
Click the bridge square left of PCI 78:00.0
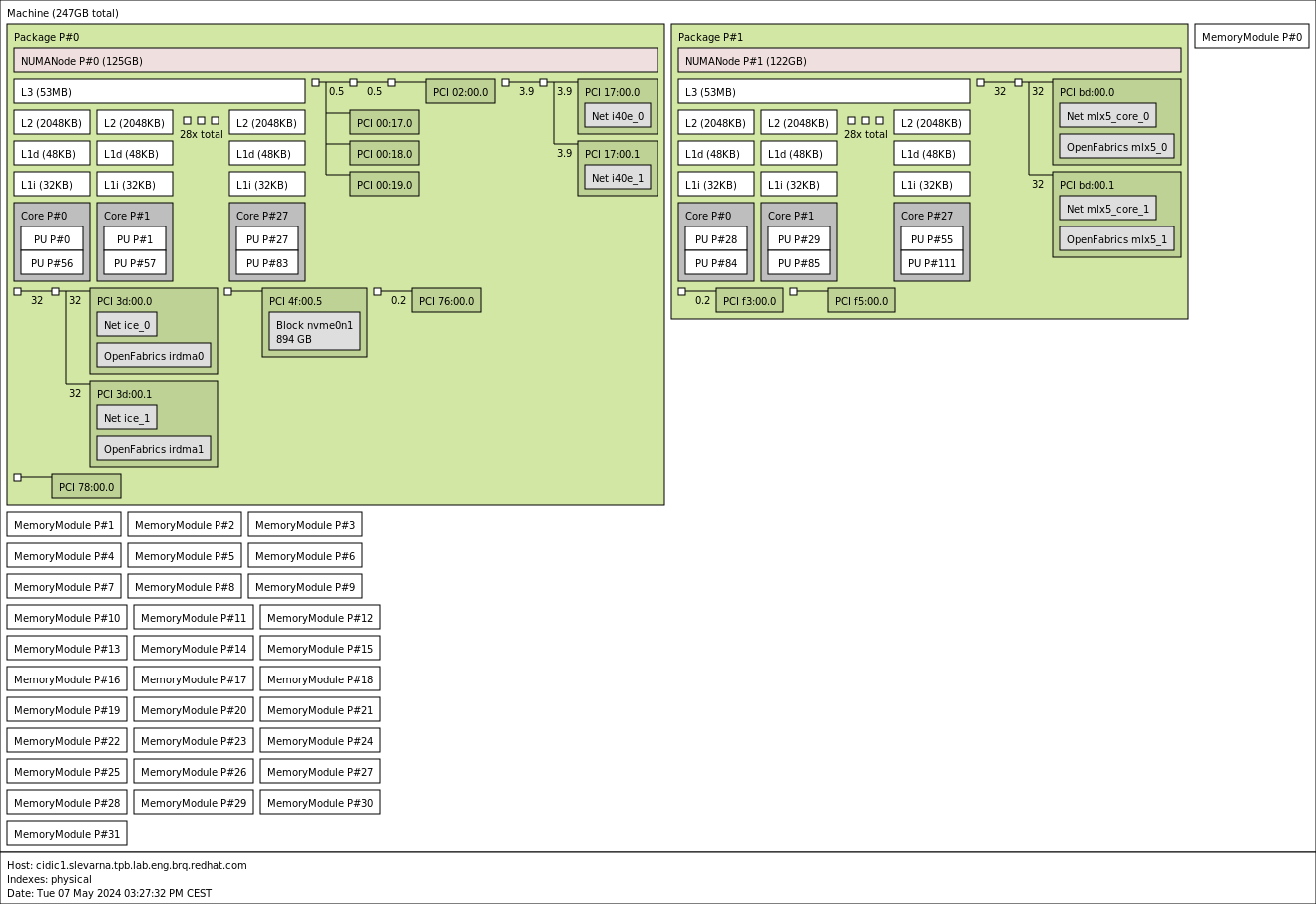[18, 478]
